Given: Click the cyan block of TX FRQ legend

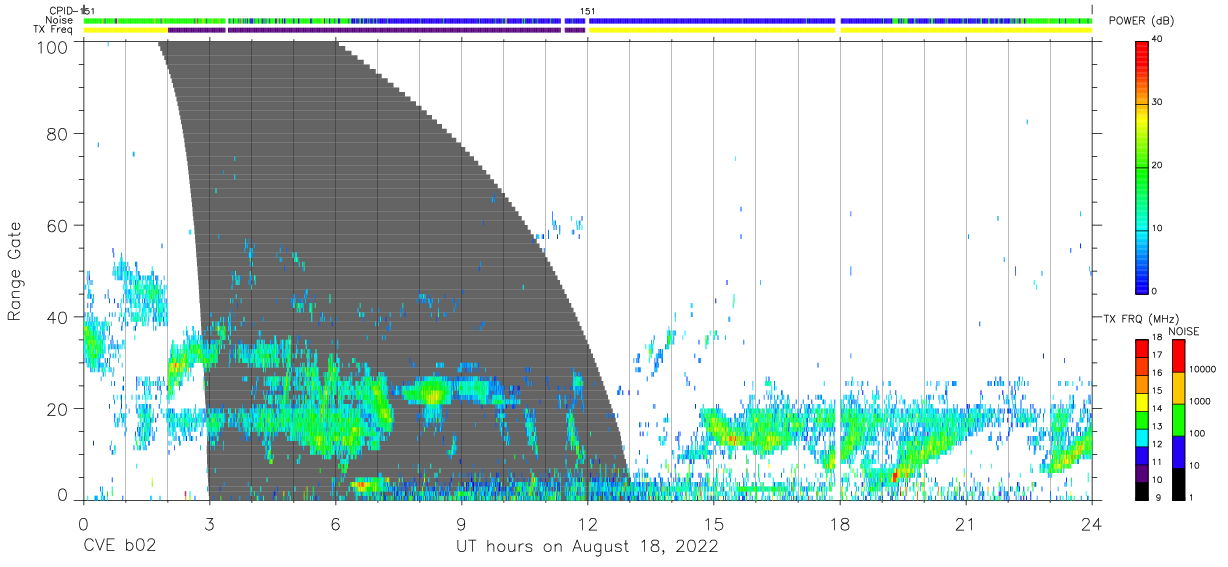Looking at the screenshot, I should pyautogui.click(x=1142, y=437).
